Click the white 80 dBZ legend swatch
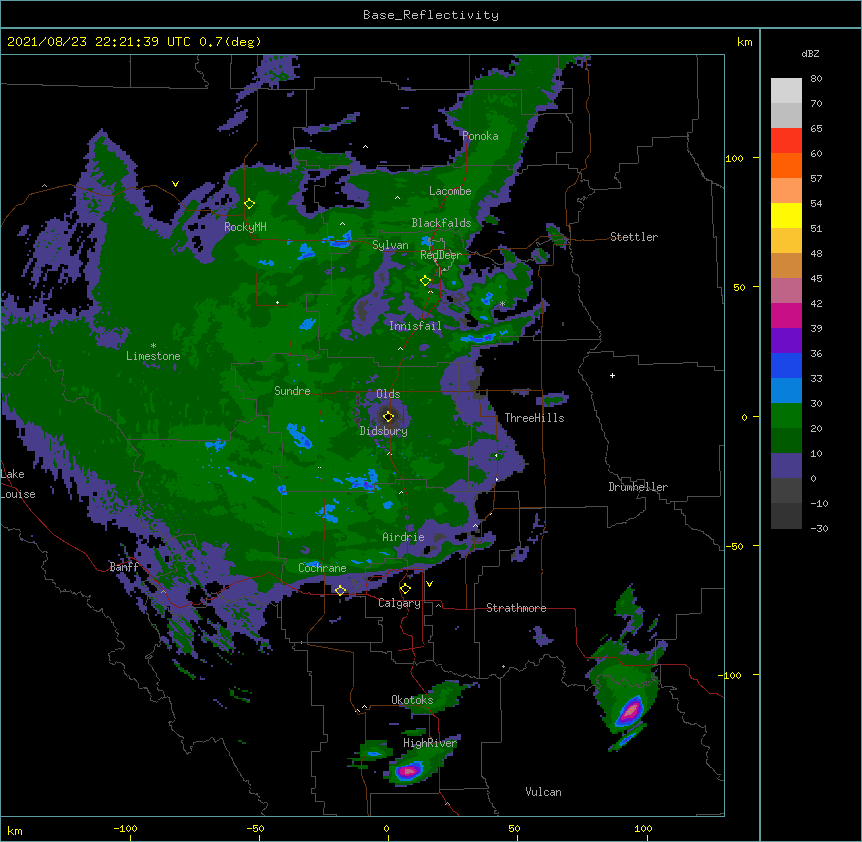Viewport: 862px width, 842px height. coord(786,91)
